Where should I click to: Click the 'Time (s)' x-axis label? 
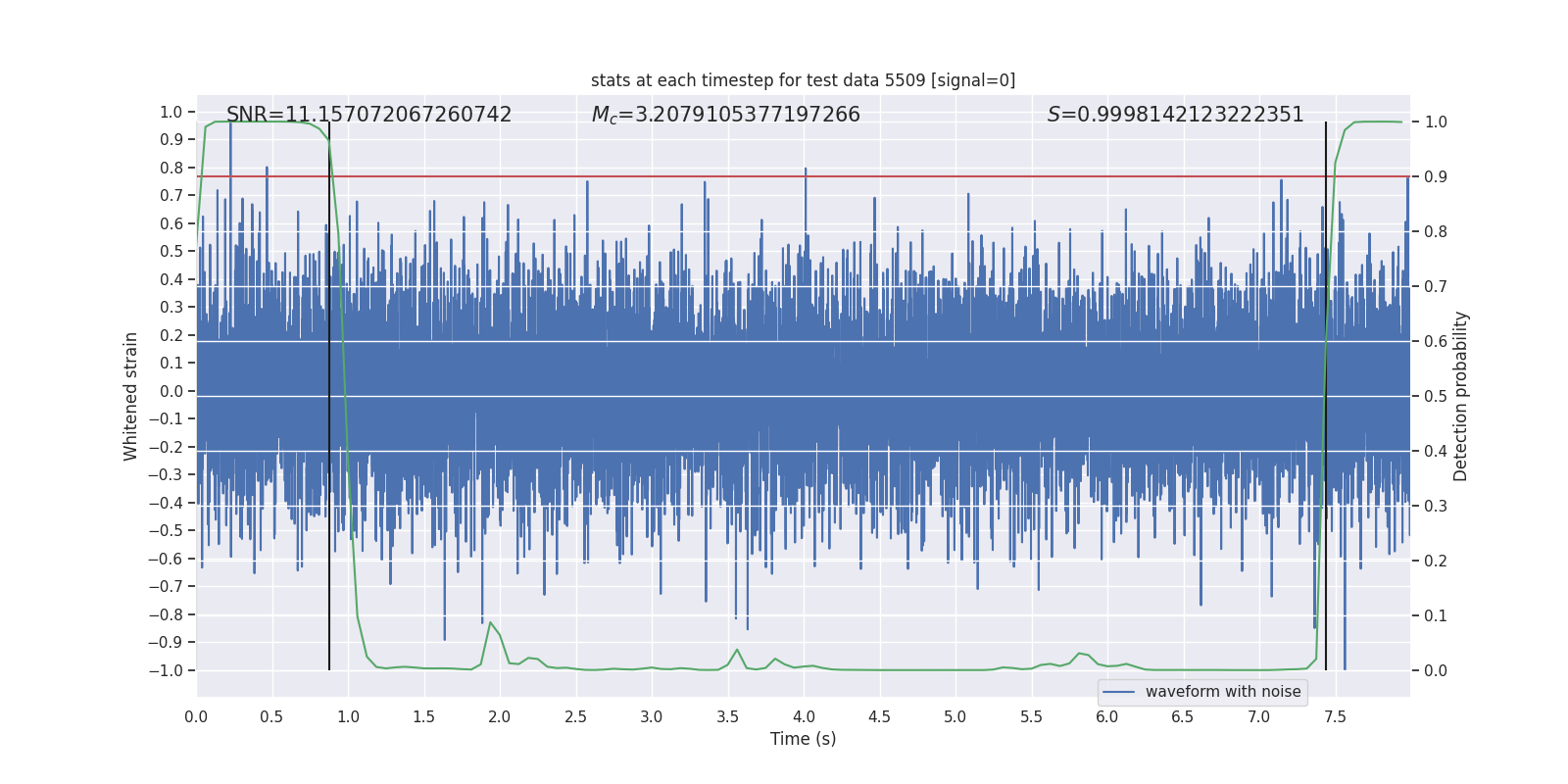coord(803,739)
